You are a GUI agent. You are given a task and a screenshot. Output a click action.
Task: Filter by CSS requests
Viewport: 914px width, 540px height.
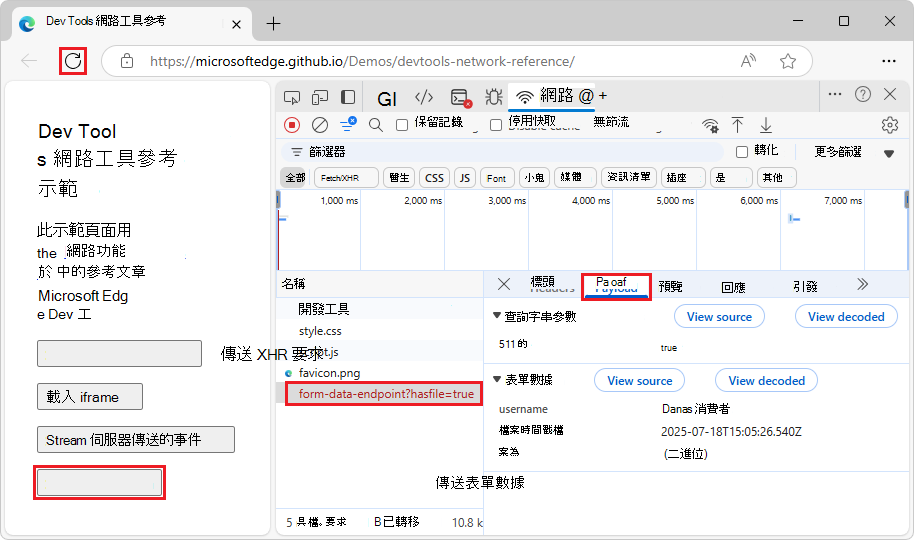click(x=434, y=178)
